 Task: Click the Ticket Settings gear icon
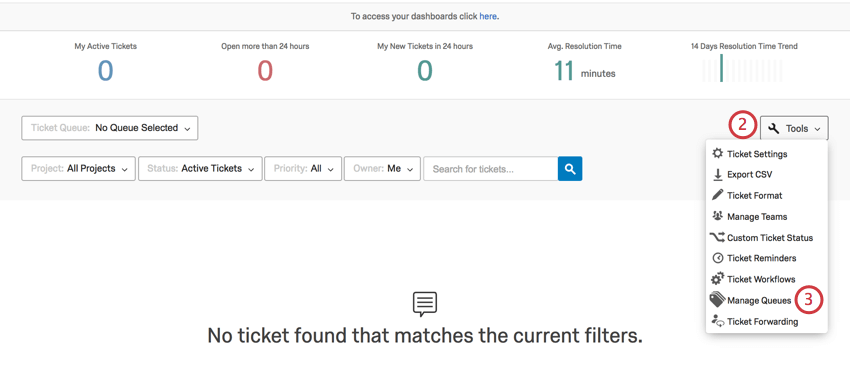718,153
